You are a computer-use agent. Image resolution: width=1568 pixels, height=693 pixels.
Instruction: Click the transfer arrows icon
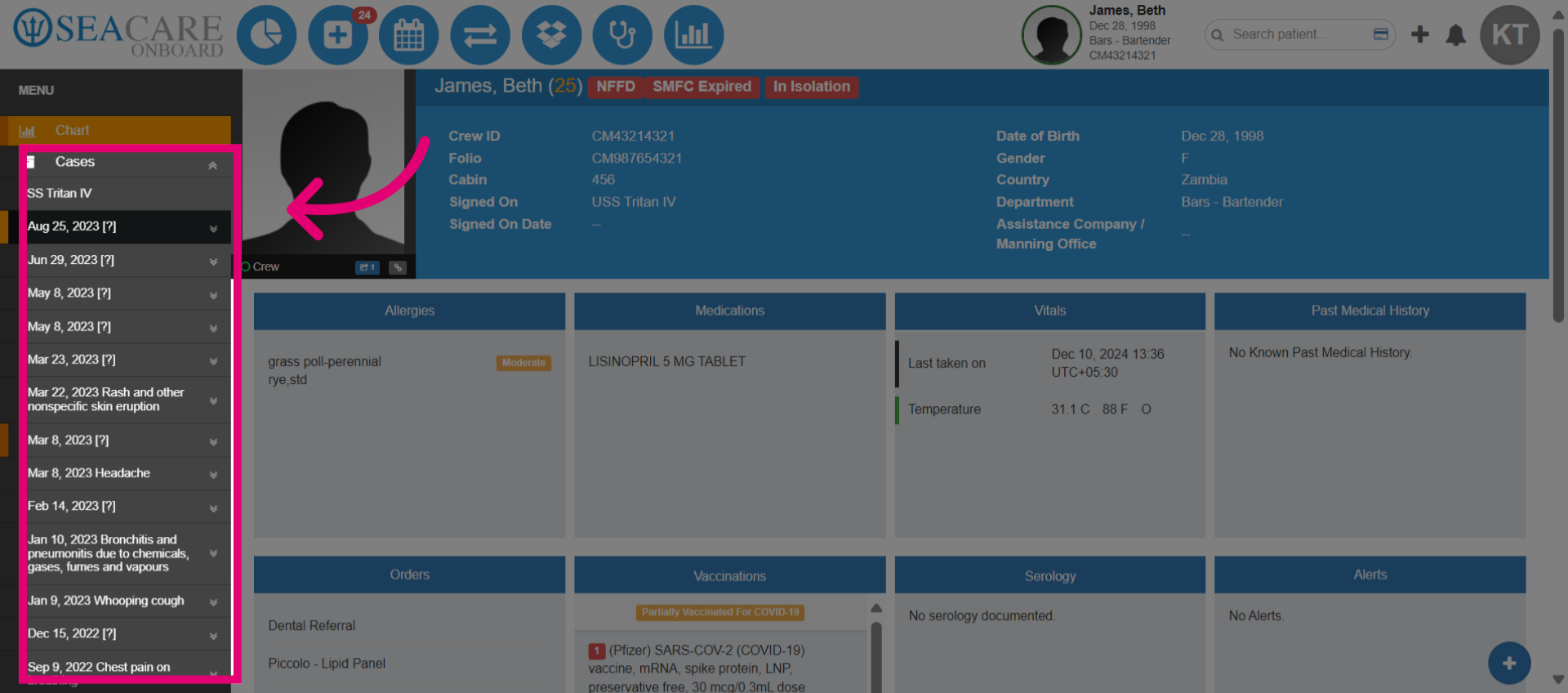pyautogui.click(x=480, y=35)
